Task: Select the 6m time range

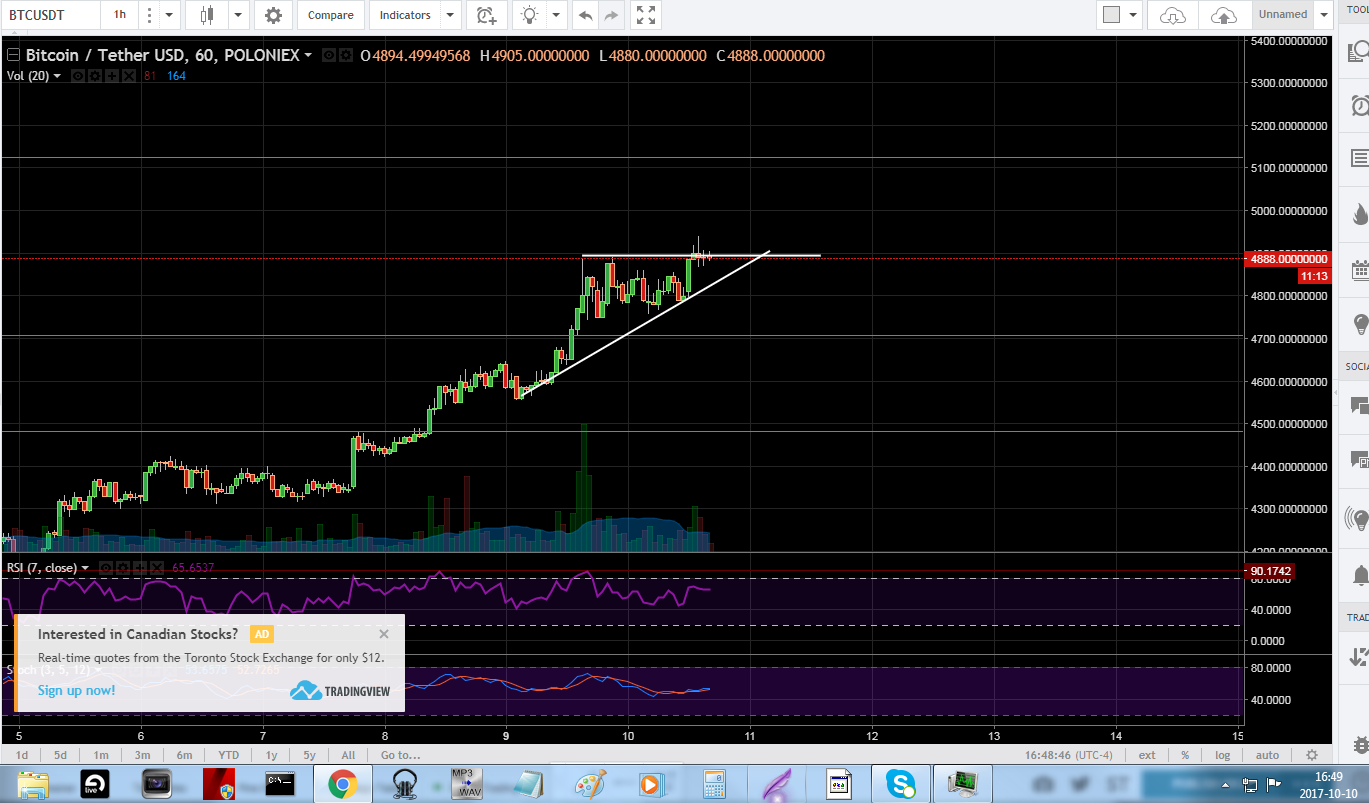Action: pos(184,755)
